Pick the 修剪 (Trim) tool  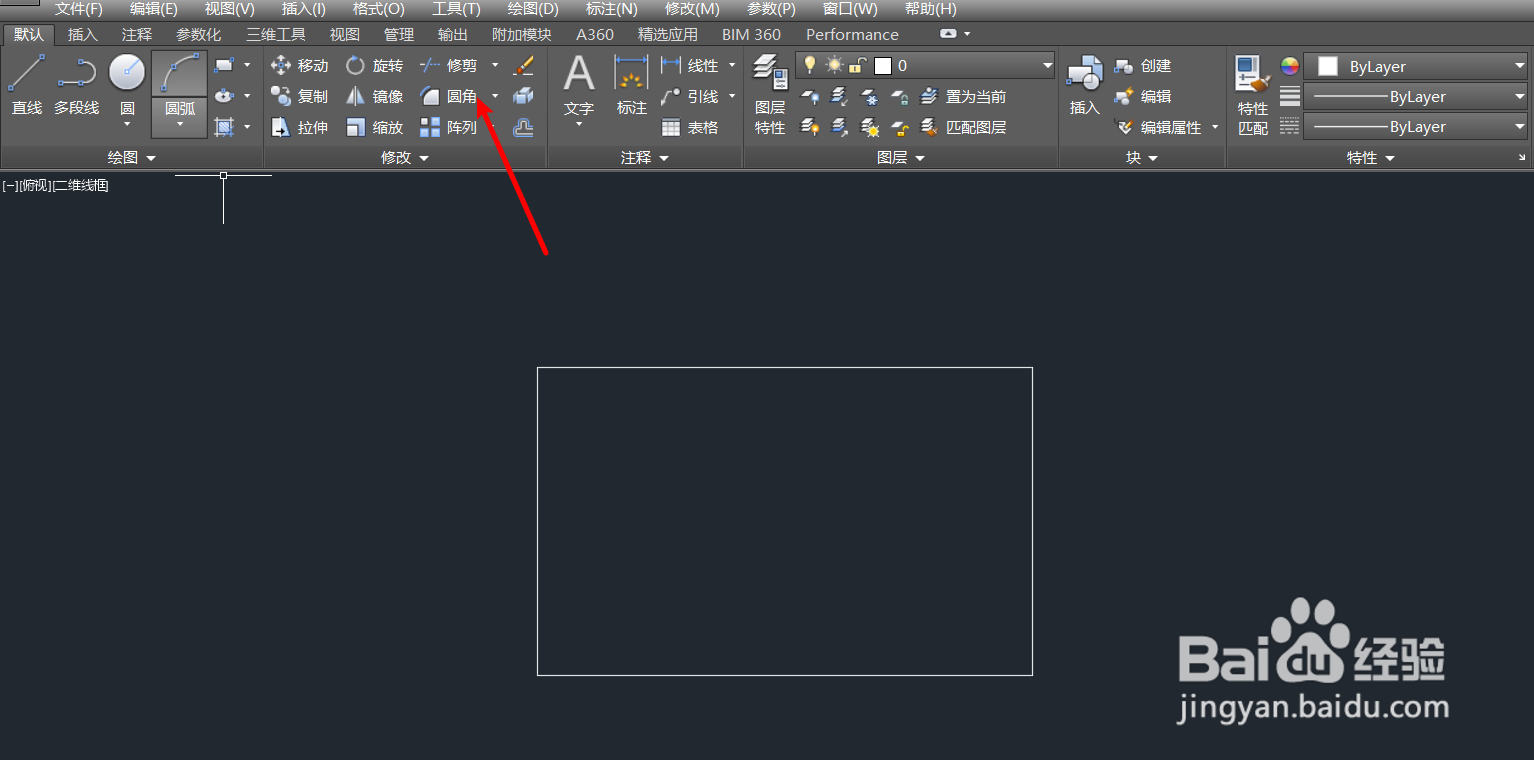[x=450, y=66]
